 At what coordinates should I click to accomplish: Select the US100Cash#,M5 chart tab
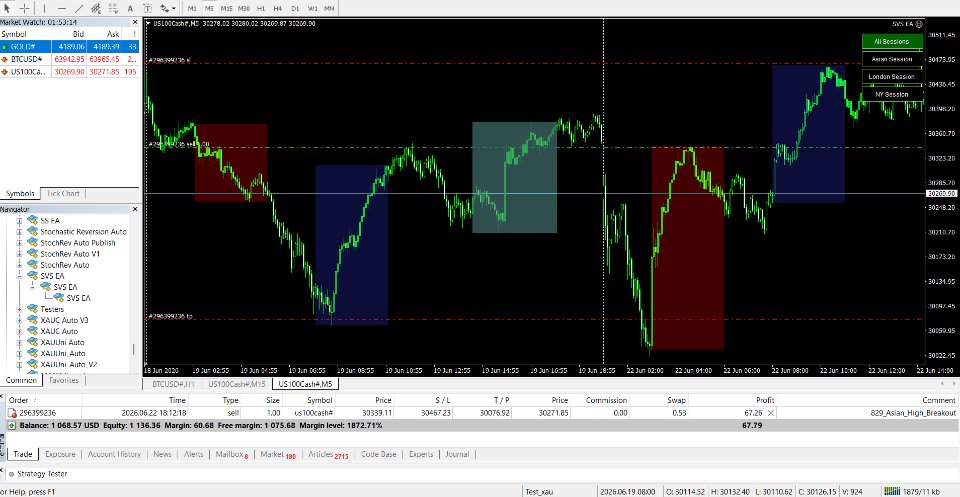click(x=306, y=384)
